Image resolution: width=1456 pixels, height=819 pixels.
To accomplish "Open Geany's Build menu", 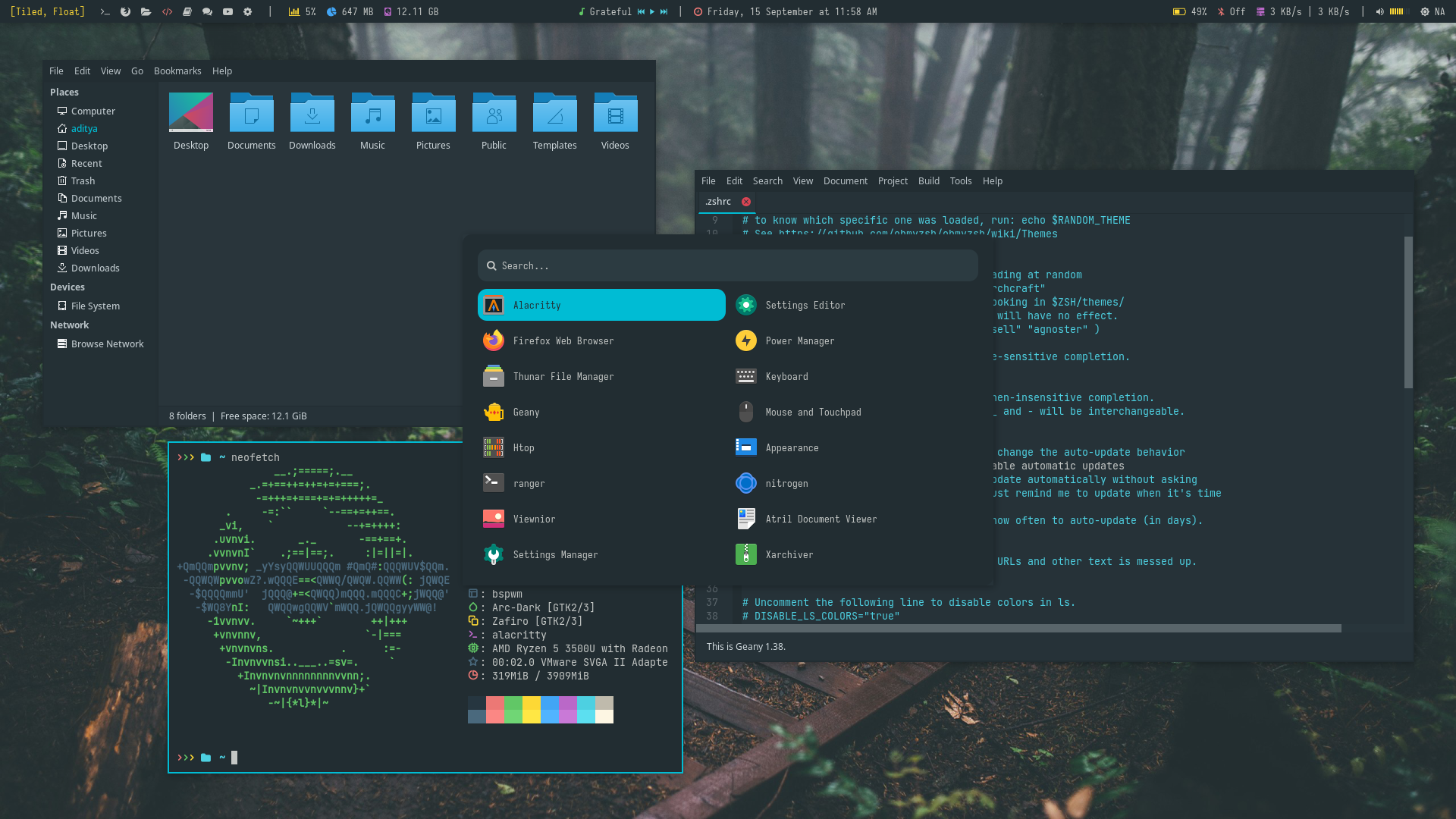I will 928,181.
